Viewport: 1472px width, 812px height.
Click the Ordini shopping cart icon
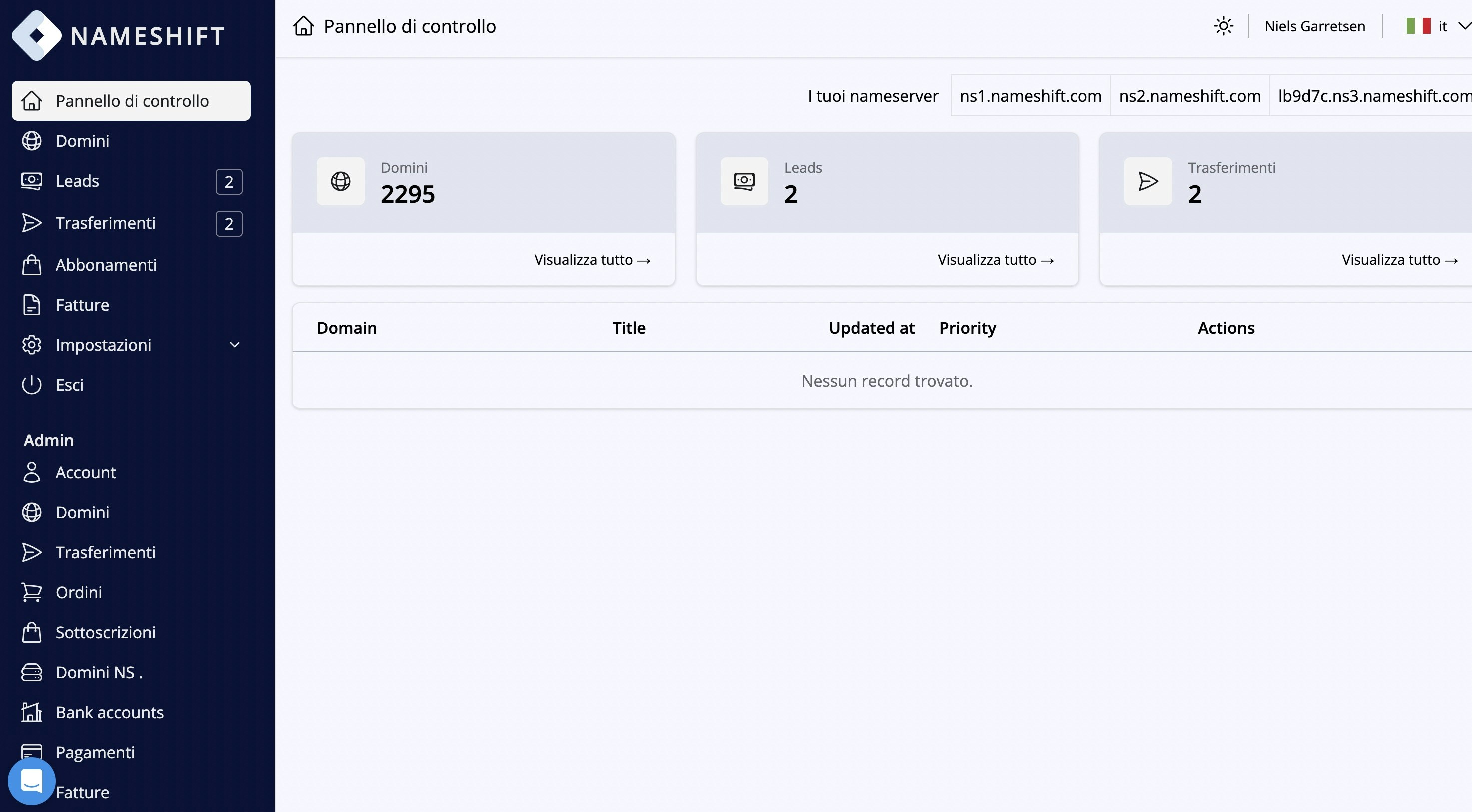click(x=32, y=592)
